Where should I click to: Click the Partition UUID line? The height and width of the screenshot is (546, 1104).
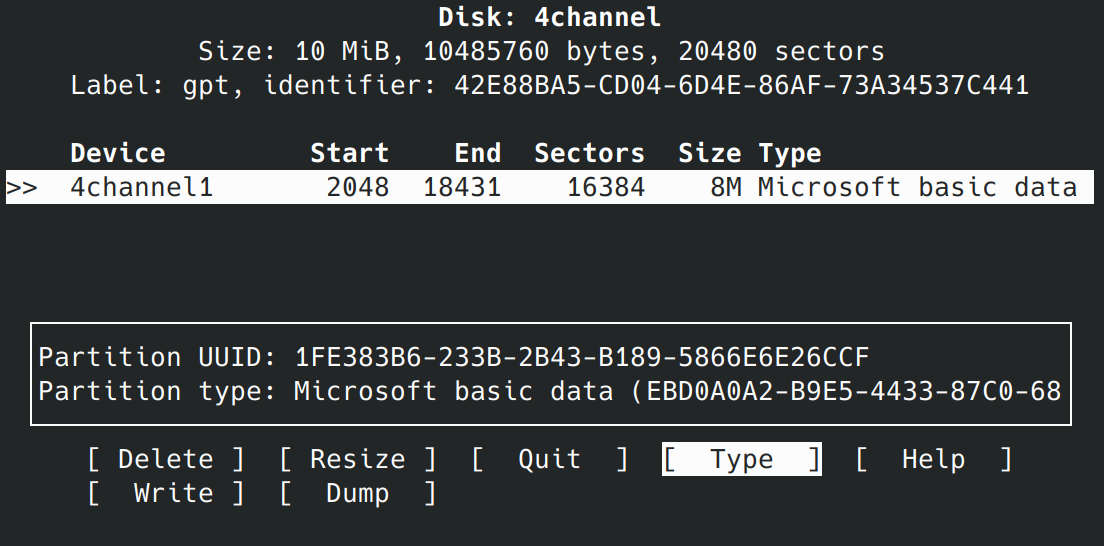tap(453, 357)
